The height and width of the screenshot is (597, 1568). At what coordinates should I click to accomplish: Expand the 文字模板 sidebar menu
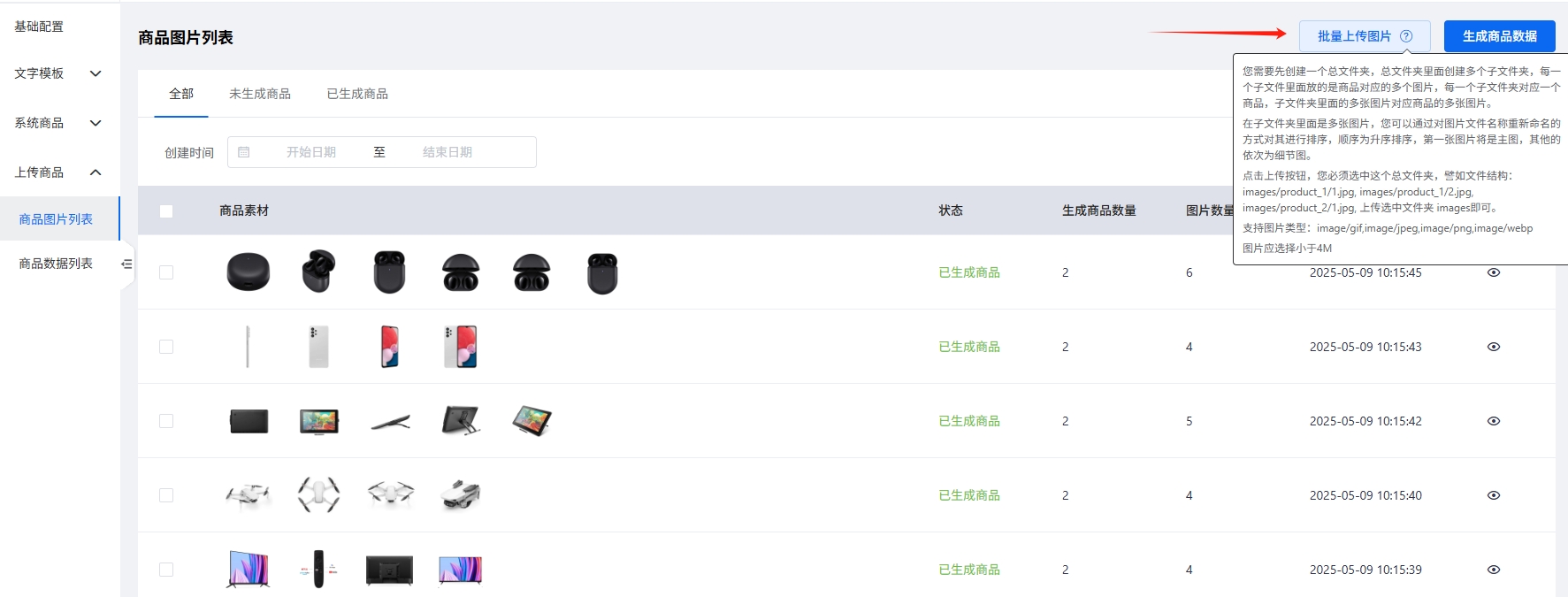coord(58,73)
